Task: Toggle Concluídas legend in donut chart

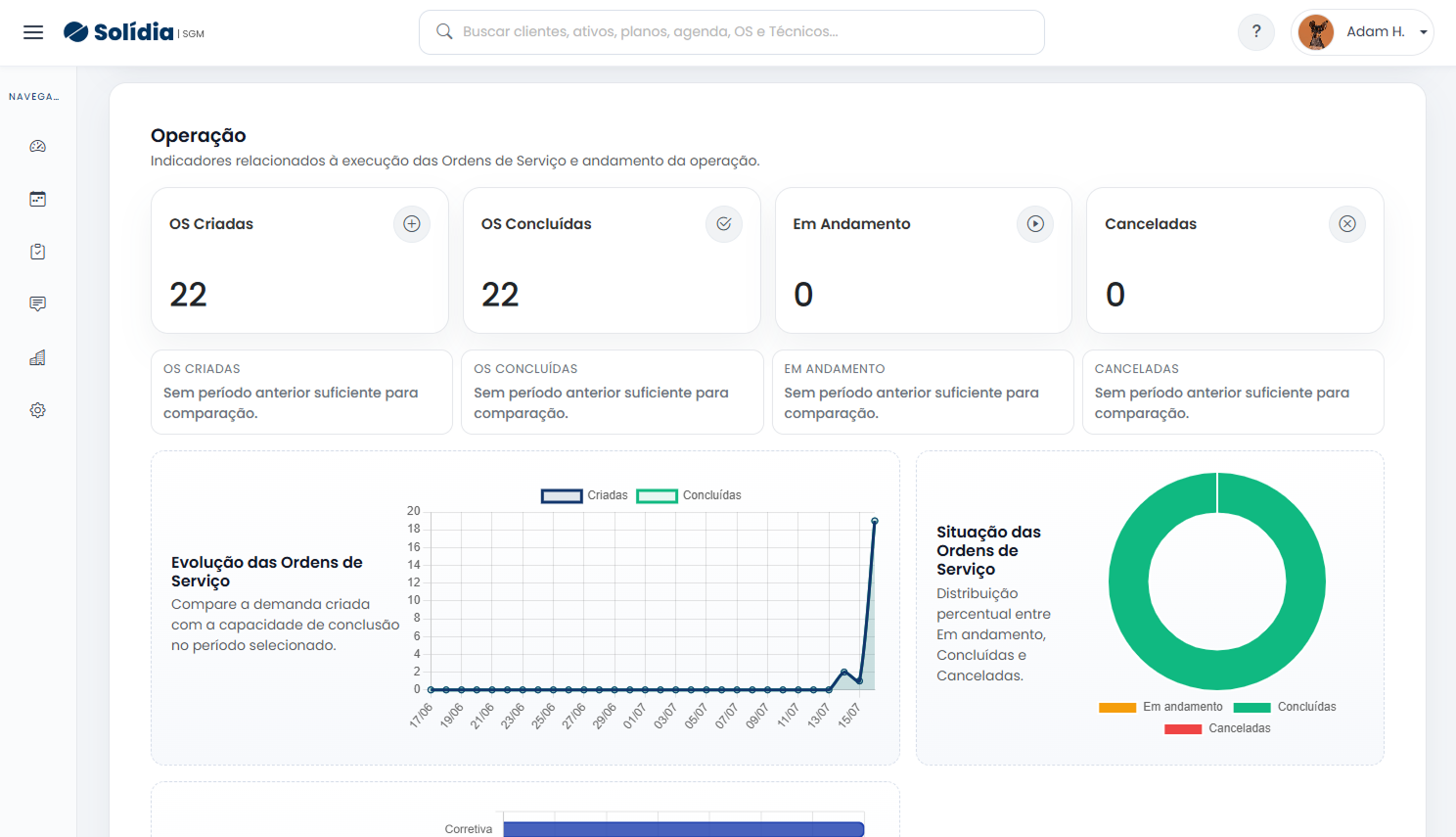Action: pos(1285,707)
